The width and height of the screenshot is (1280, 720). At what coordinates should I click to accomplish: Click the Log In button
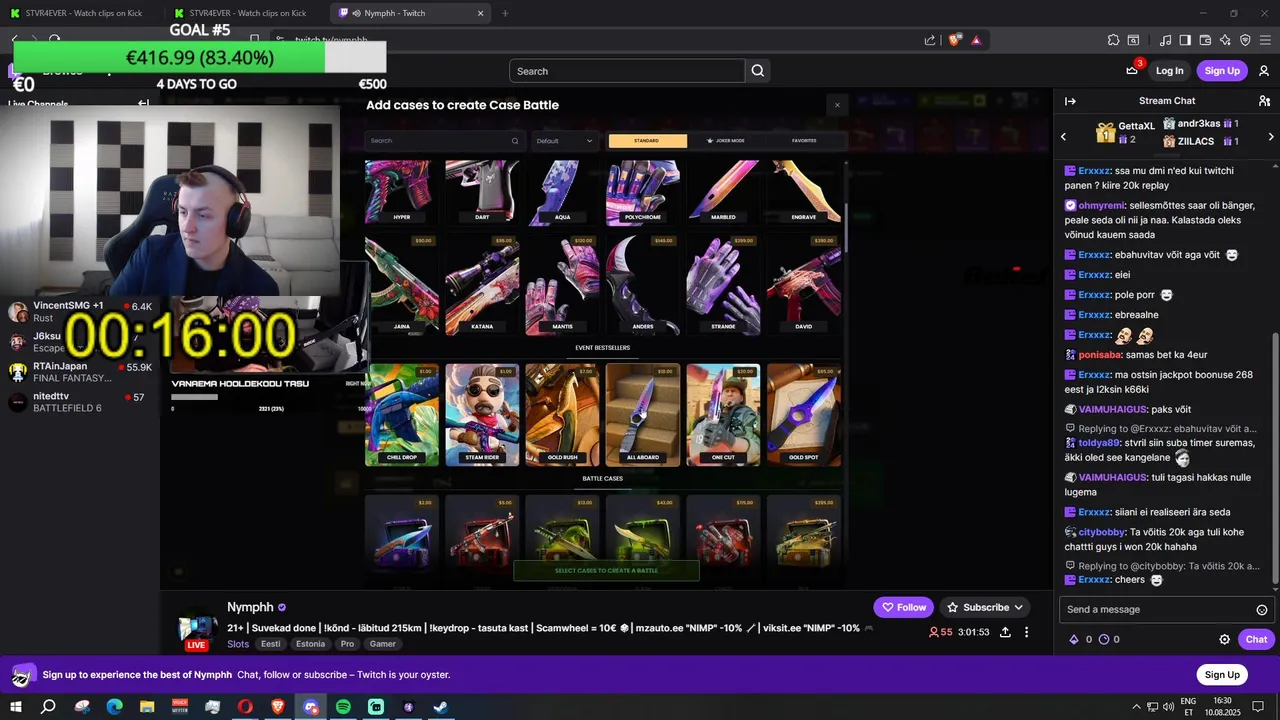point(1169,71)
